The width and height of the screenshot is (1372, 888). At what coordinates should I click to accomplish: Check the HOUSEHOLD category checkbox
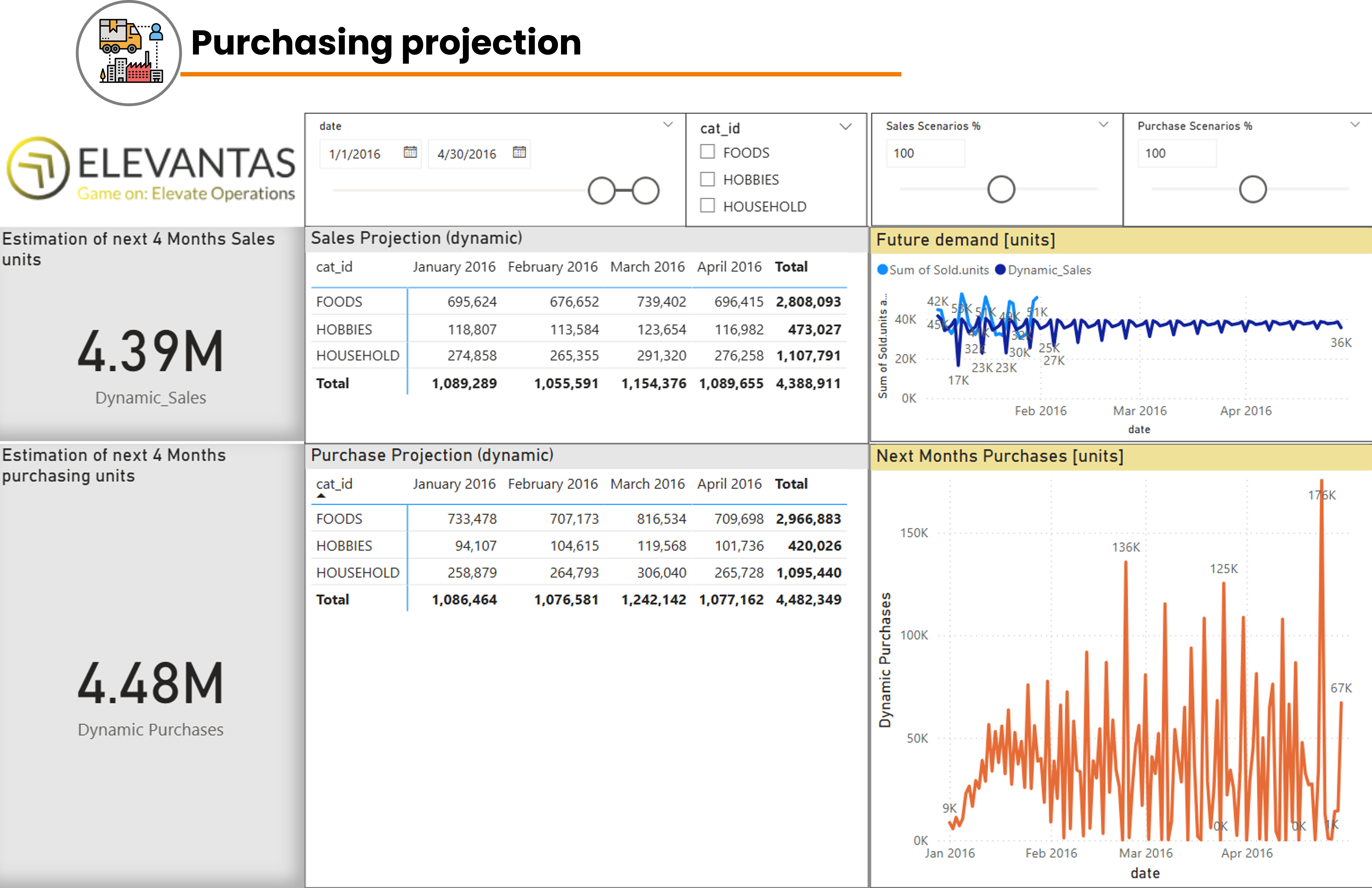tap(707, 206)
